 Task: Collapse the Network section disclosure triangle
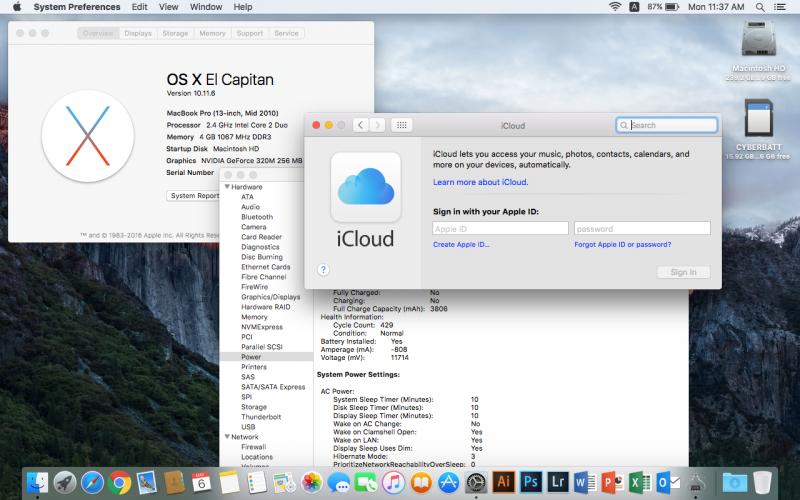(x=227, y=437)
